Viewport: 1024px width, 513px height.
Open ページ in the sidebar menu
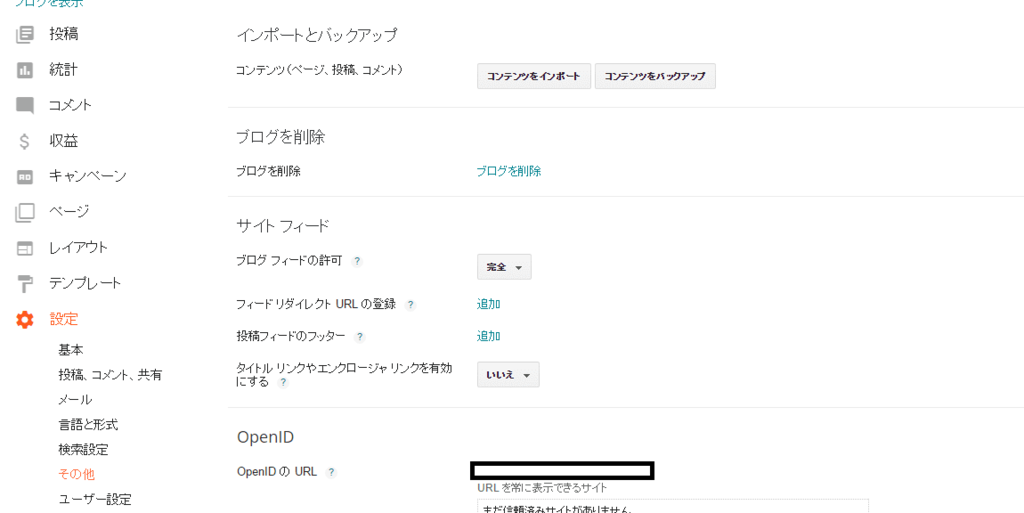tap(69, 212)
